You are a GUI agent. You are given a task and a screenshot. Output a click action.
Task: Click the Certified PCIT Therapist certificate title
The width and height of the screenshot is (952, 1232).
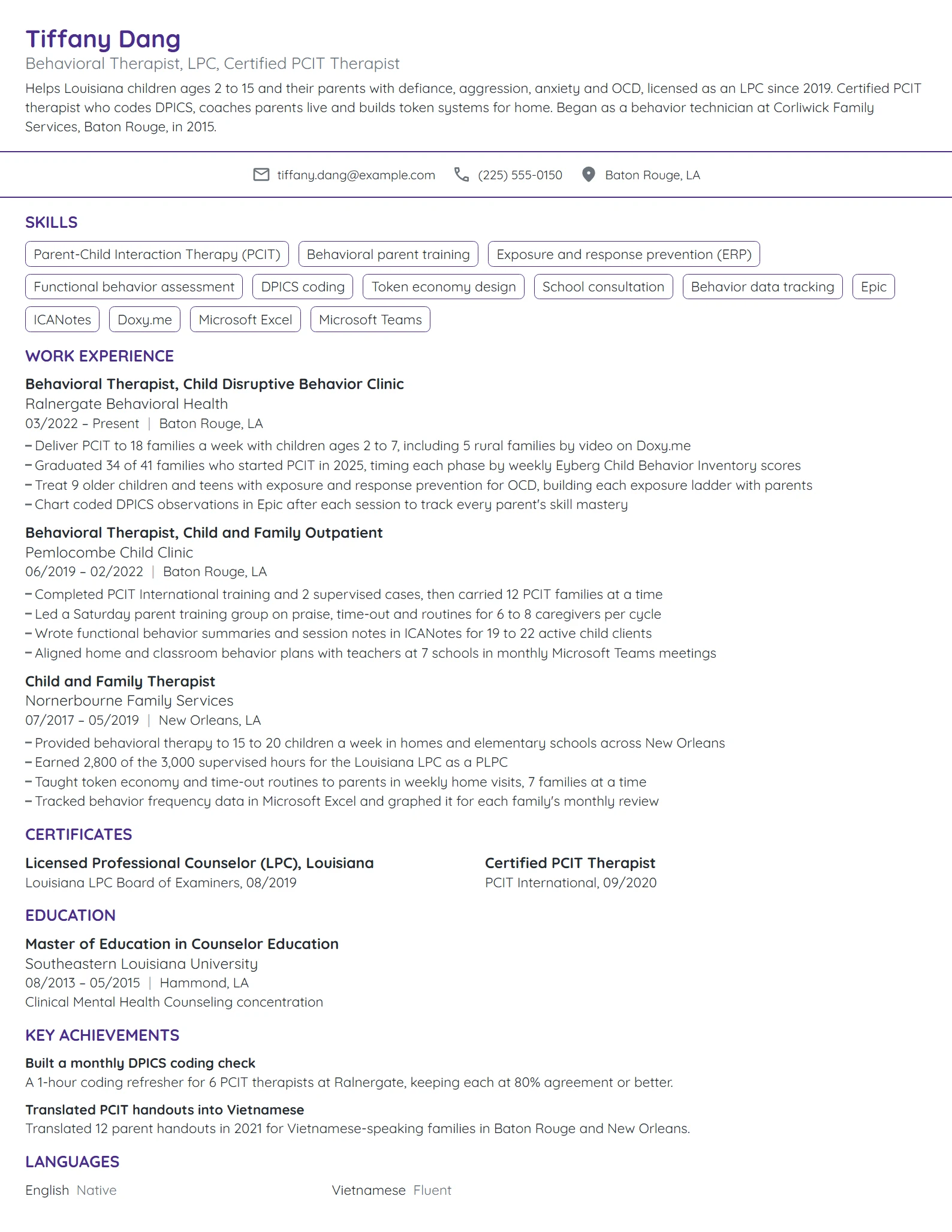tap(570, 863)
